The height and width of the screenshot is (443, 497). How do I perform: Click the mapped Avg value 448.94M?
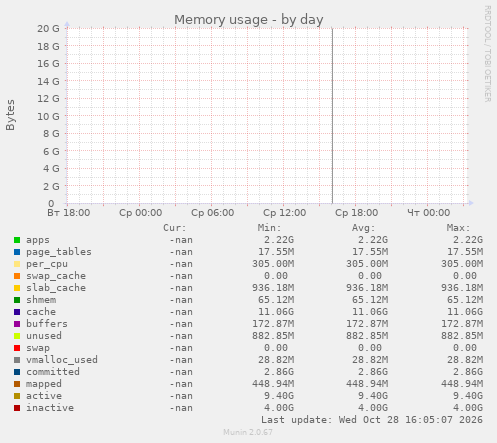pyautogui.click(x=367, y=384)
